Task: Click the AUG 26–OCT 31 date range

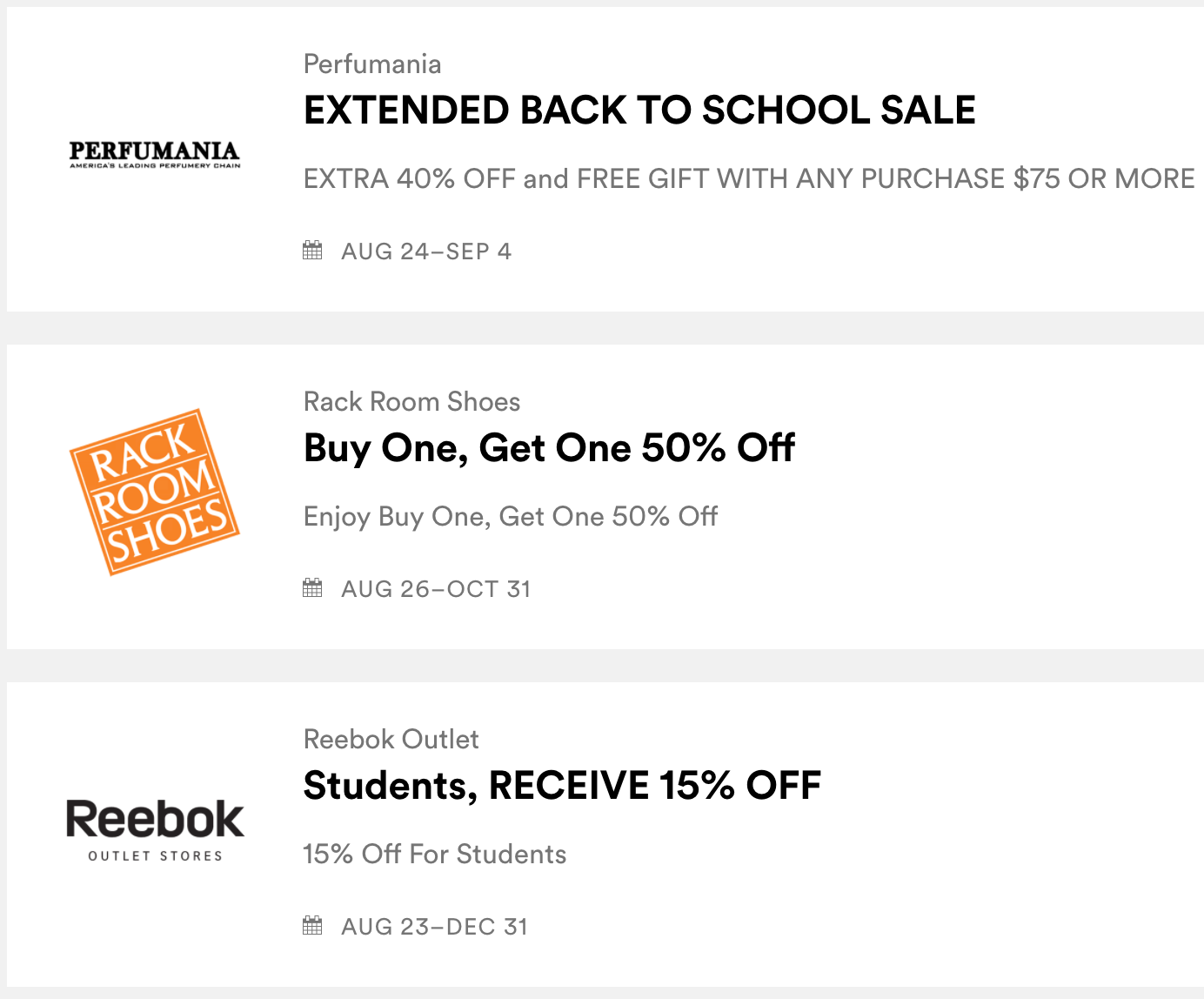Action: click(x=436, y=589)
